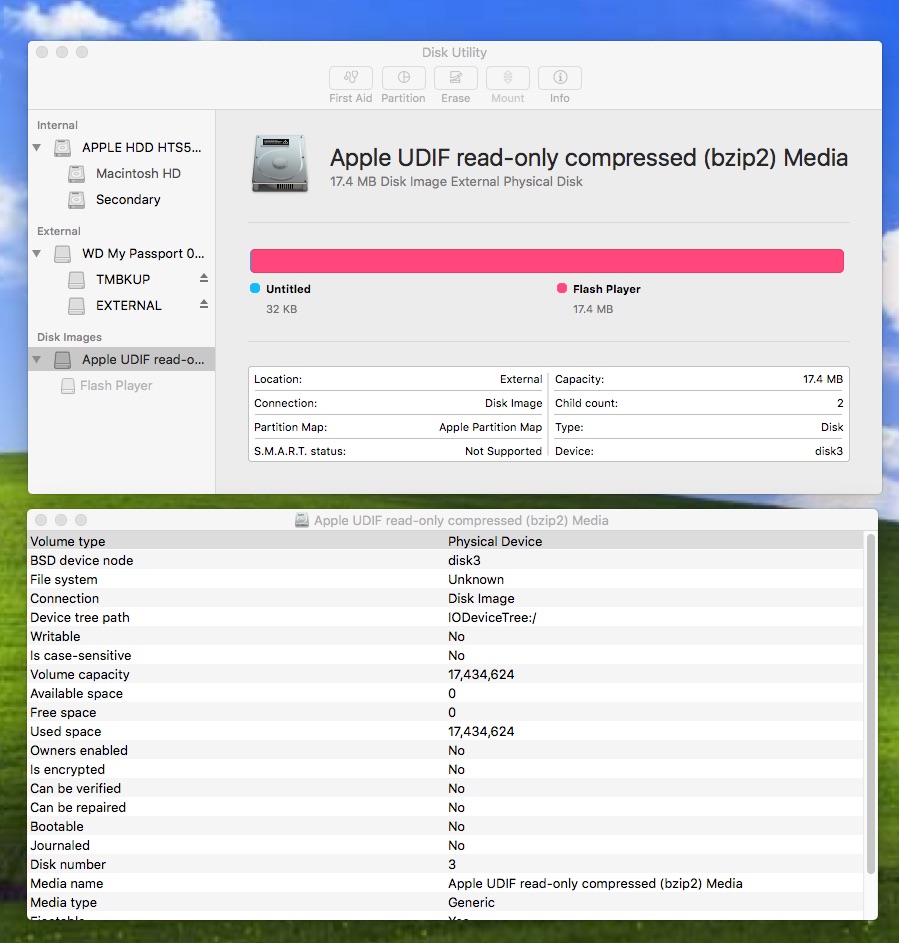Click the S.M.A.R.T. status Not Supported value

tap(503, 451)
